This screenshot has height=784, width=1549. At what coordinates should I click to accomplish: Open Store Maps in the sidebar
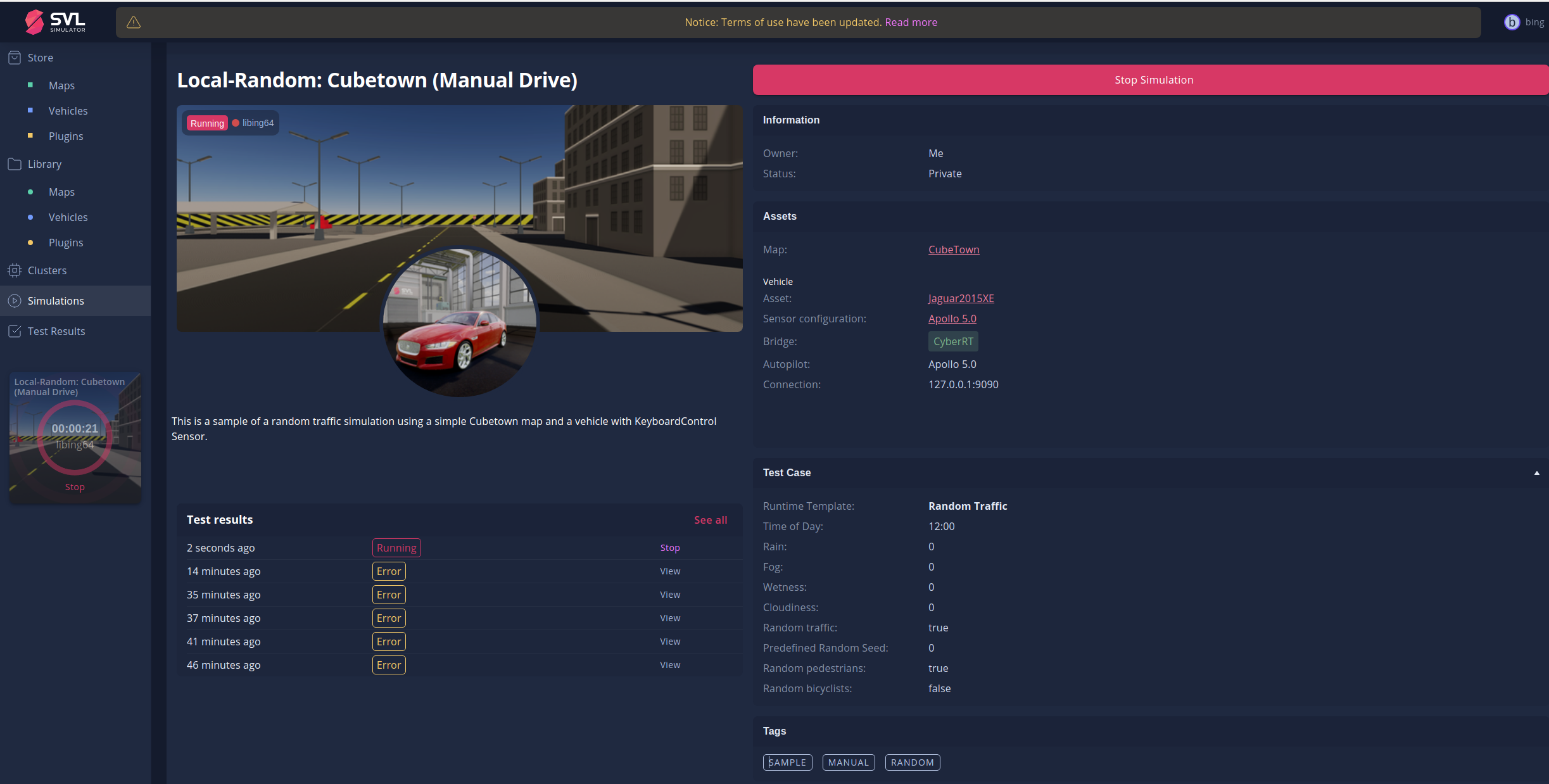[x=61, y=85]
